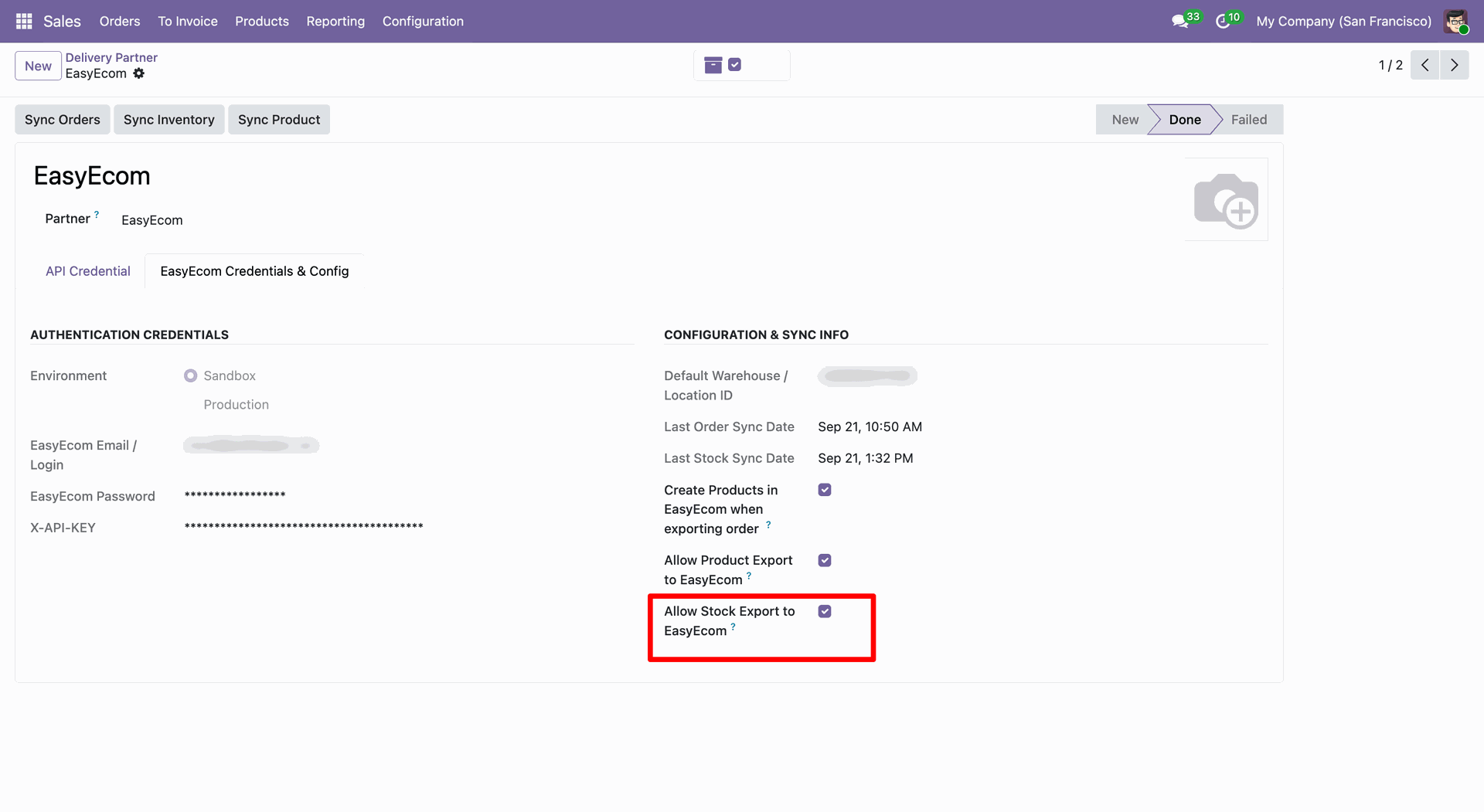Select the Sandbox environment option

coord(190,375)
